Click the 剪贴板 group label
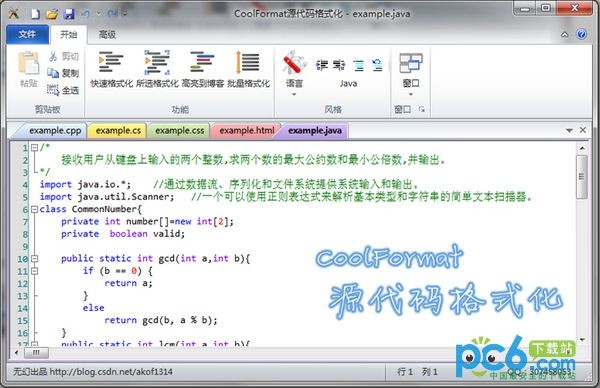 47,109
